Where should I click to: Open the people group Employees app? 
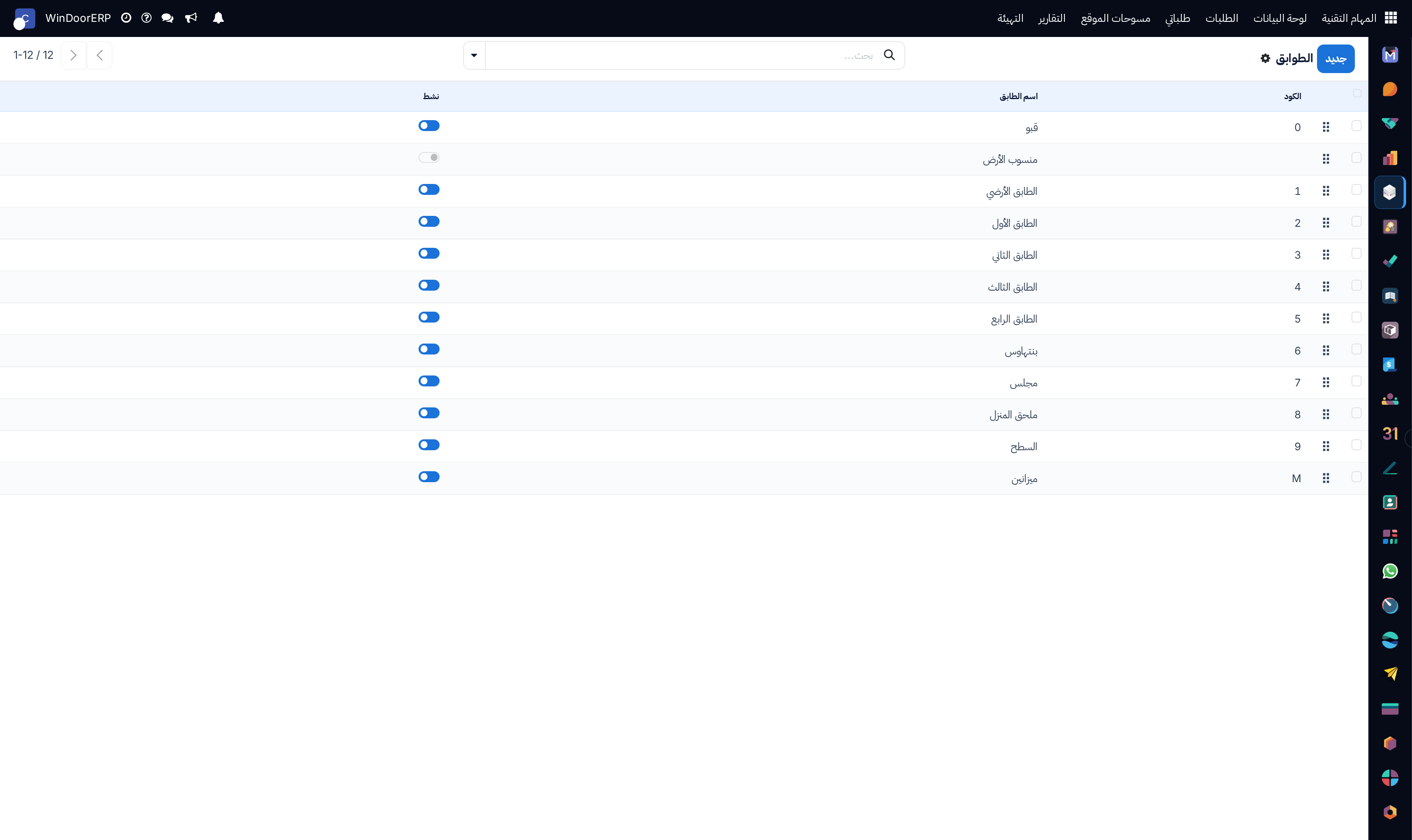coord(1389,399)
